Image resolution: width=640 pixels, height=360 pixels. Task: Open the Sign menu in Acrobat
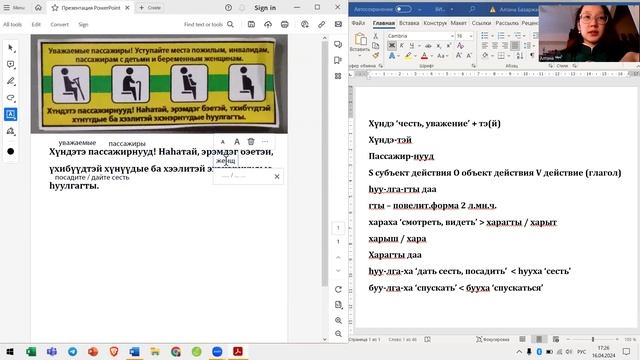coord(83,24)
